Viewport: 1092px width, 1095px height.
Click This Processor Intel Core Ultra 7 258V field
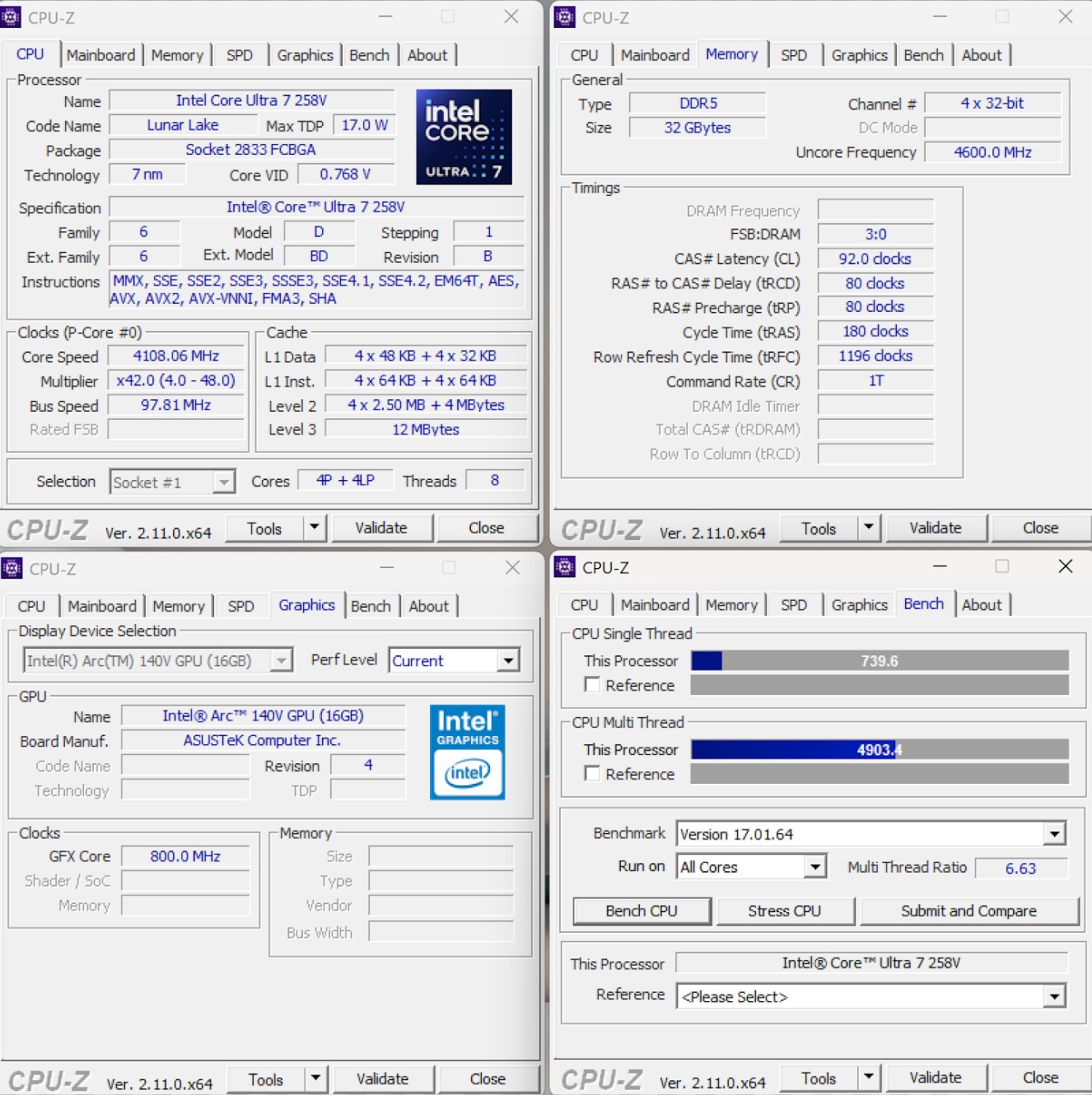[x=871, y=962]
